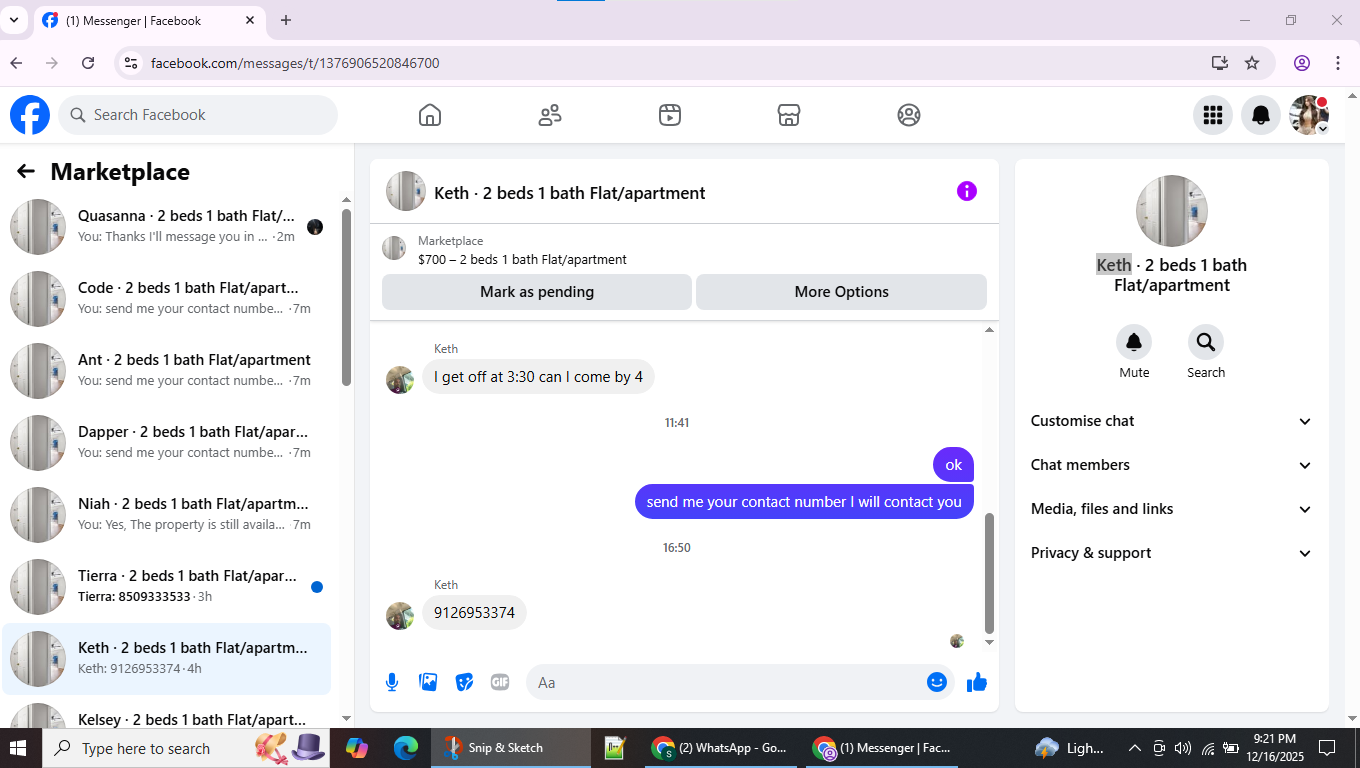Viewport: 1360px width, 768px height.
Task: Open Code conversation
Action: (x=167, y=299)
